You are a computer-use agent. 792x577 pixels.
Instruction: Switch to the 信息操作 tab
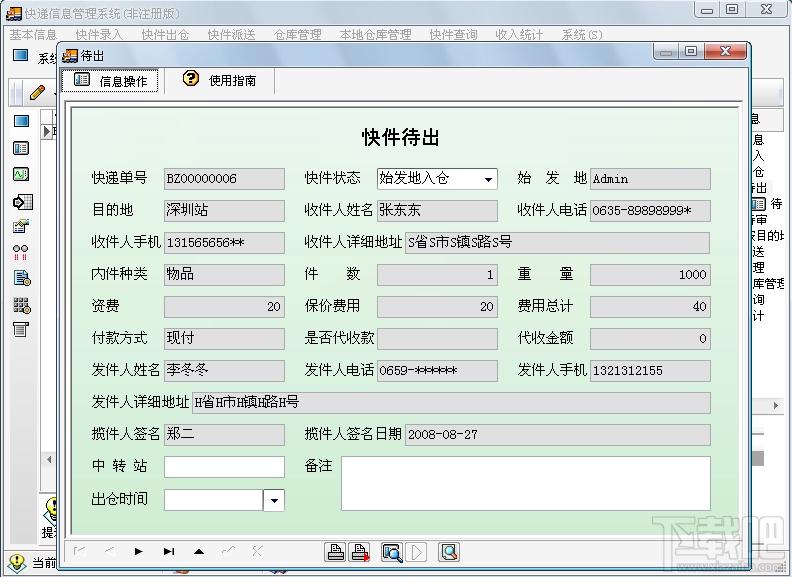click(x=110, y=81)
